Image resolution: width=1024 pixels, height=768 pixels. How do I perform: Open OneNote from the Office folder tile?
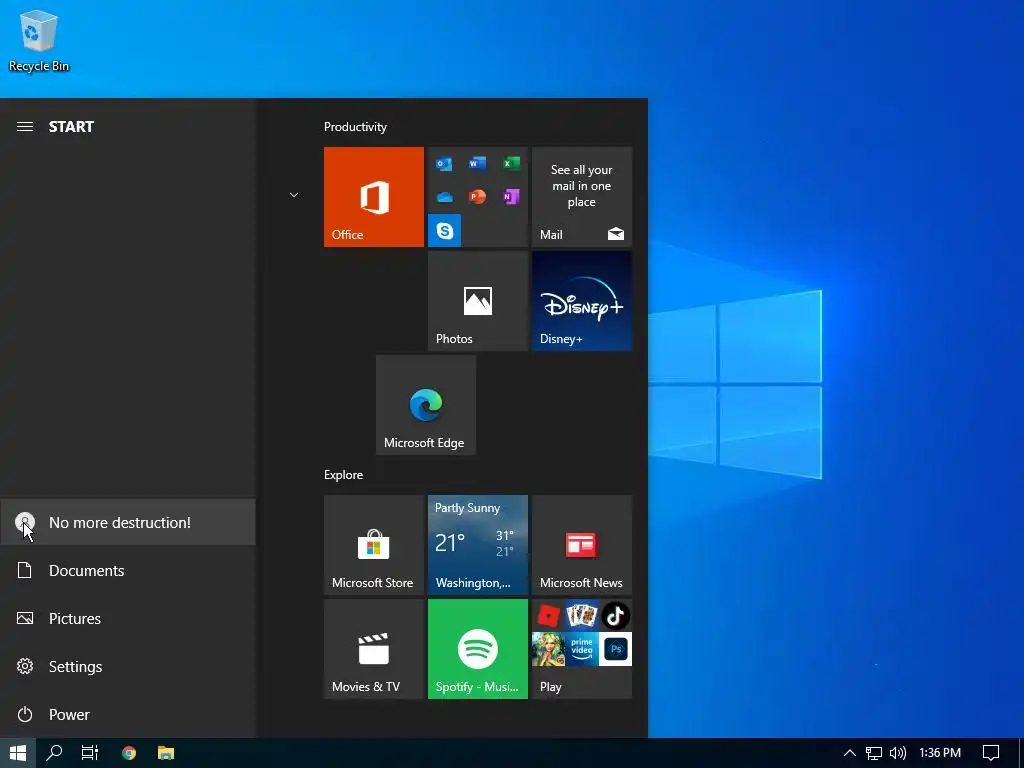(511, 197)
